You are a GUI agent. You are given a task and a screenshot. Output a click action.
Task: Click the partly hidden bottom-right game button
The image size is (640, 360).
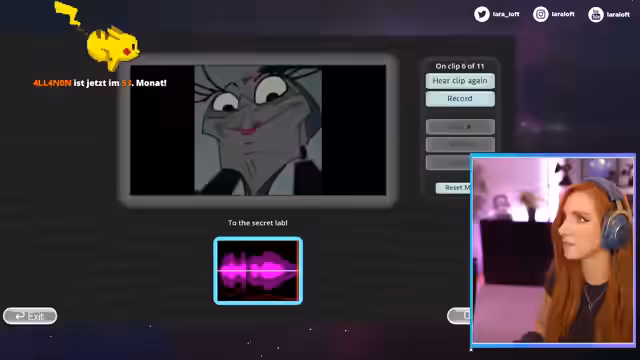click(459, 316)
